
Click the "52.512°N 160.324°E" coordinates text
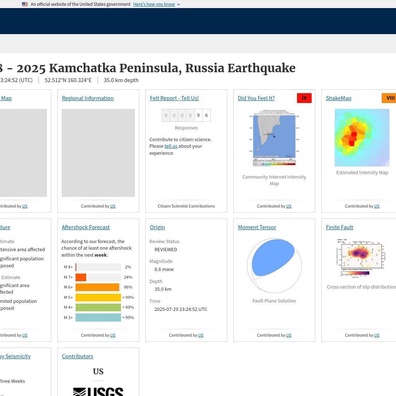68,80
